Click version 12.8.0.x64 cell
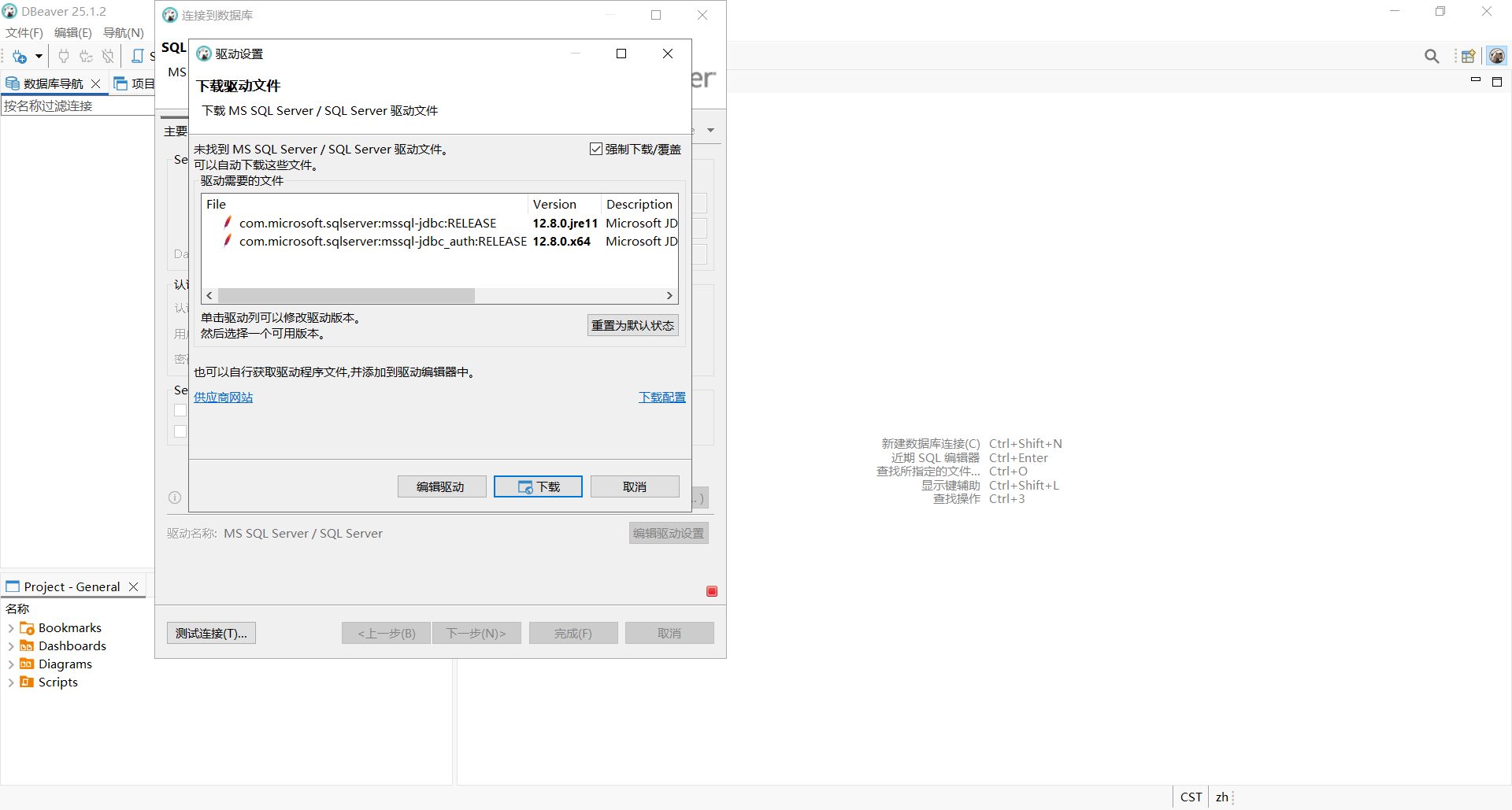The width and height of the screenshot is (1512, 810). pyautogui.click(x=561, y=242)
